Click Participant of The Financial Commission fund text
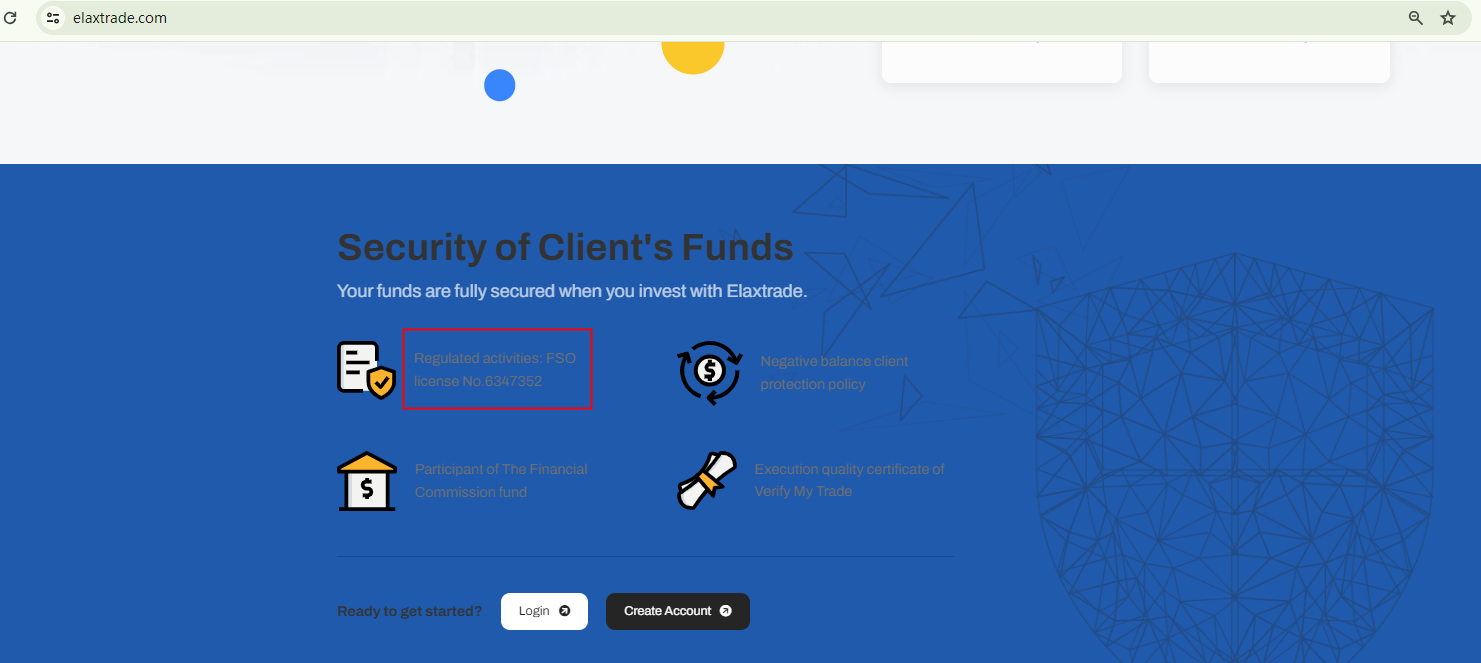This screenshot has height=663, width=1481. click(501, 480)
